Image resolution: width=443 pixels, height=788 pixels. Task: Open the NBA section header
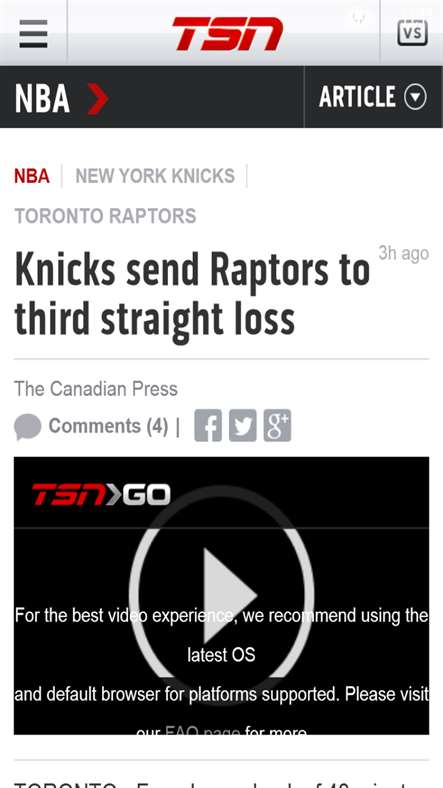point(42,98)
